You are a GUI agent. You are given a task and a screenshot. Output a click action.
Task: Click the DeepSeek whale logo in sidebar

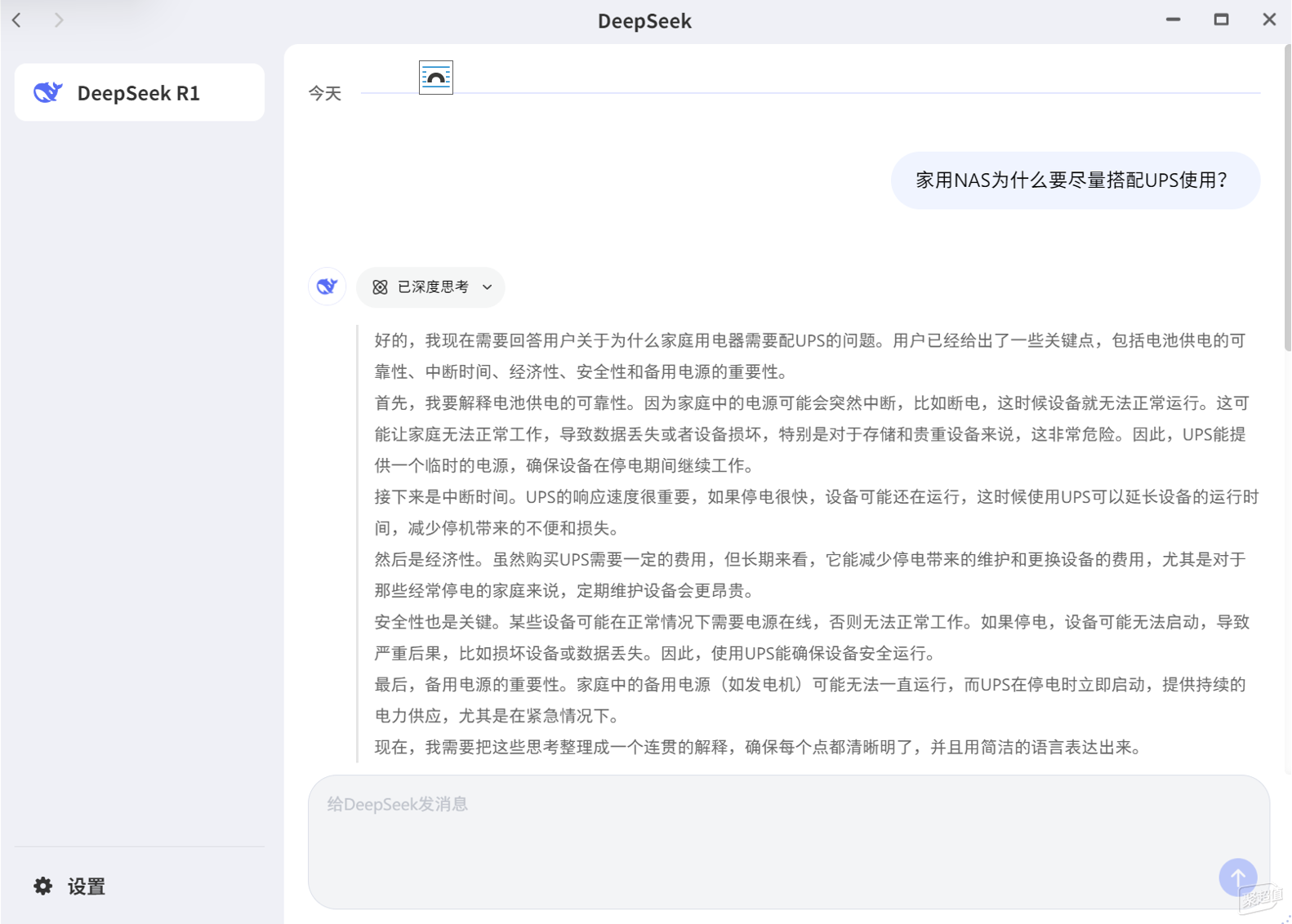coord(48,92)
